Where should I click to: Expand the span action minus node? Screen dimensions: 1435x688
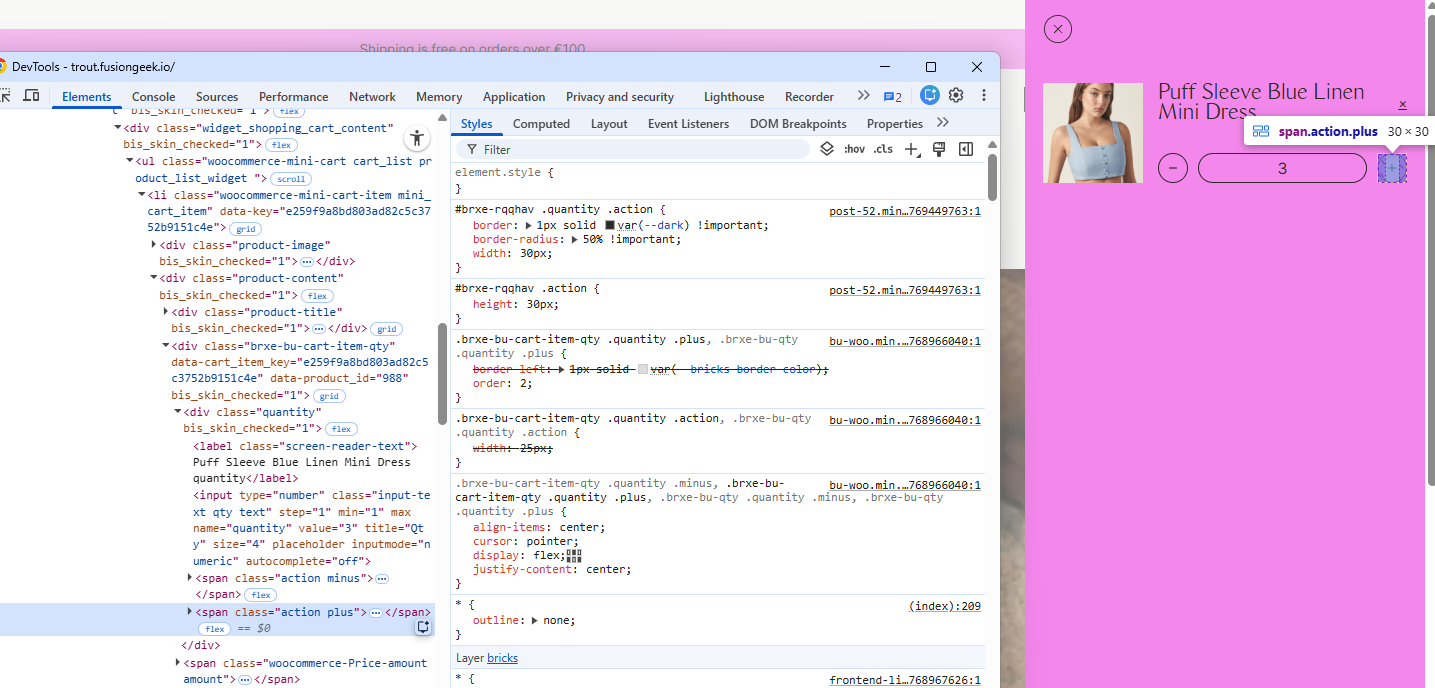point(190,578)
